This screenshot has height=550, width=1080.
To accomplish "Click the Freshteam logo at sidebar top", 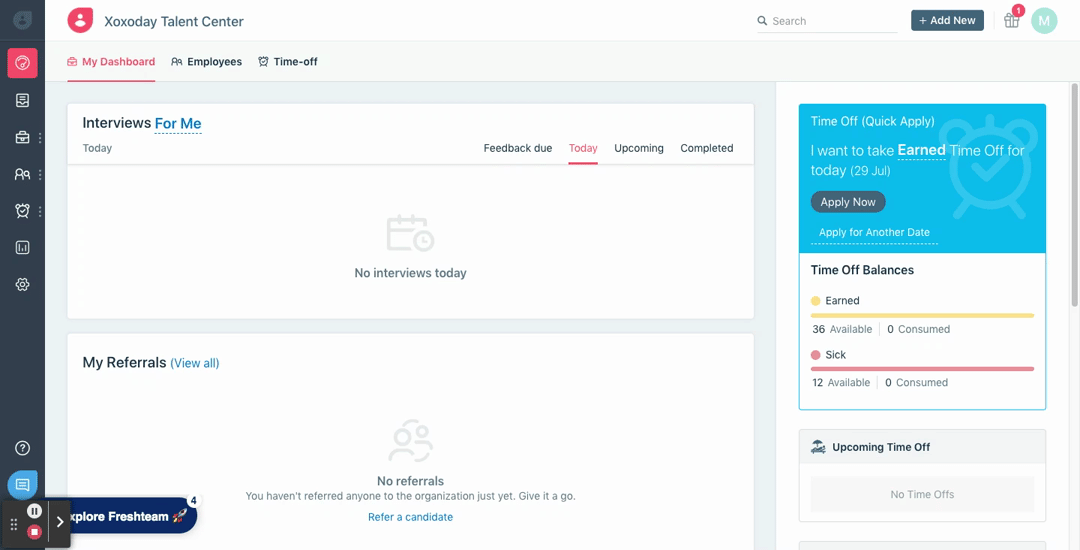I will pyautogui.click(x=22, y=20).
